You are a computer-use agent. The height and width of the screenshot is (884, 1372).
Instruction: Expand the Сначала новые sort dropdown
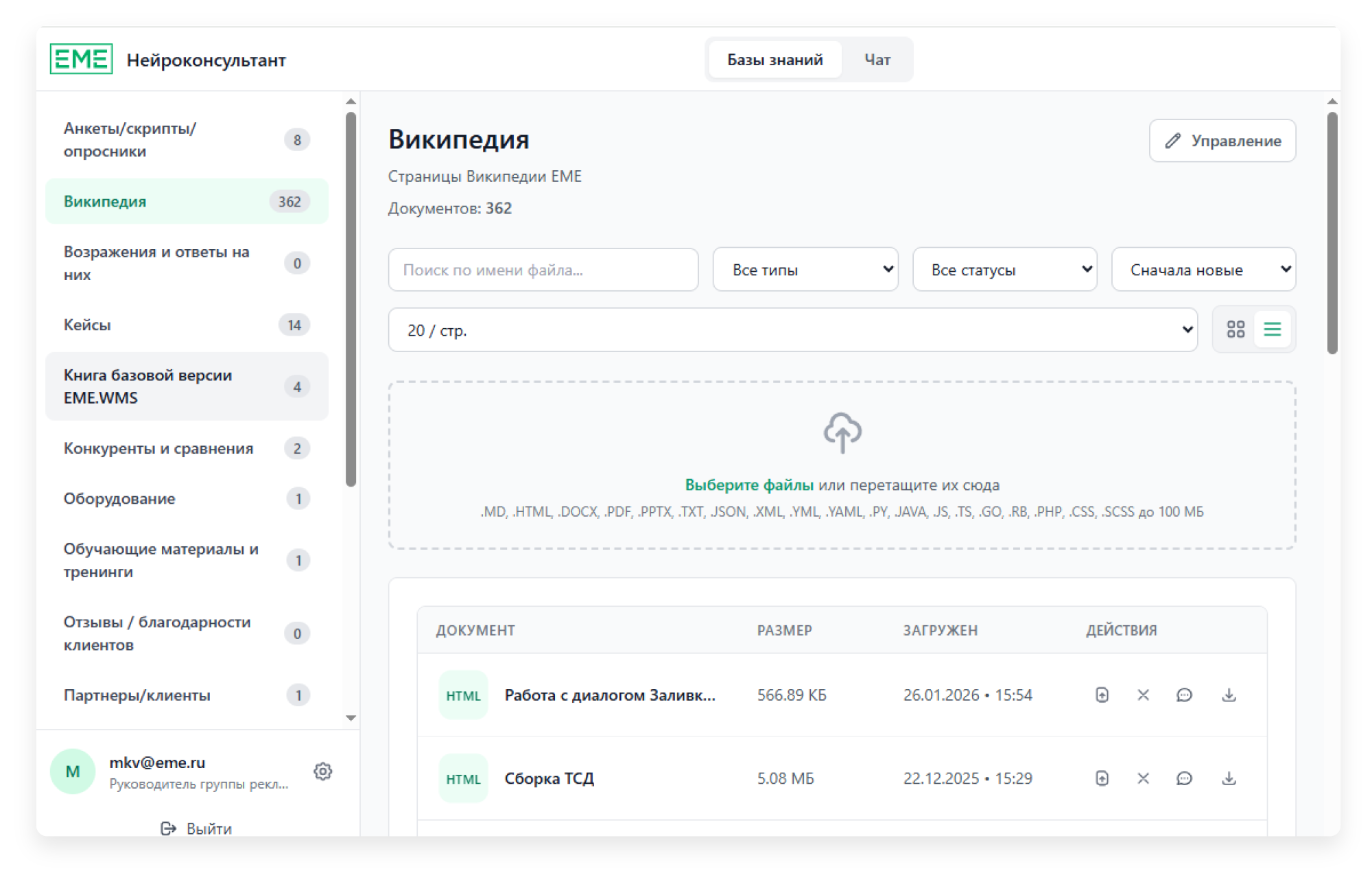click(1203, 270)
